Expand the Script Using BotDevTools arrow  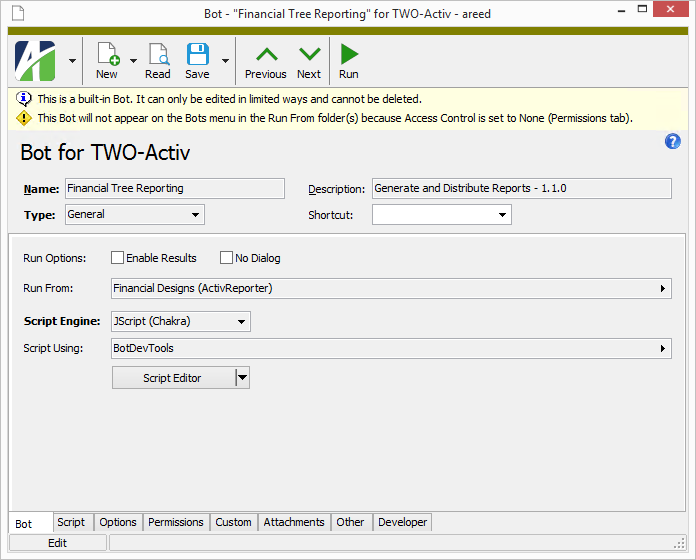[x=662, y=348]
